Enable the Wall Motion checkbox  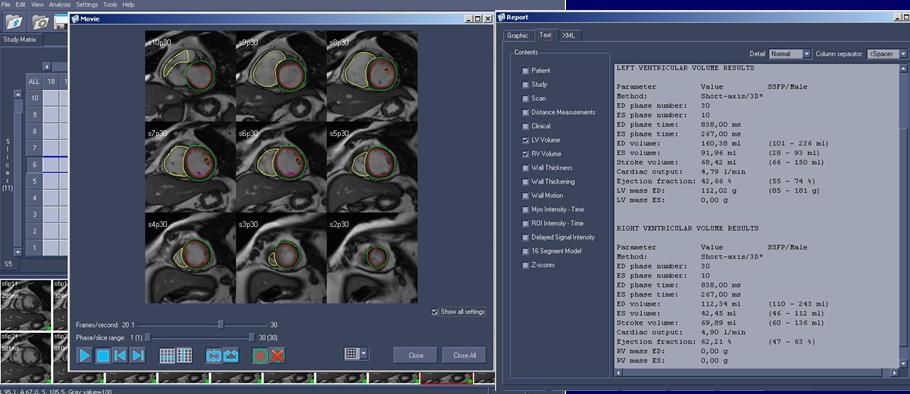click(x=525, y=196)
